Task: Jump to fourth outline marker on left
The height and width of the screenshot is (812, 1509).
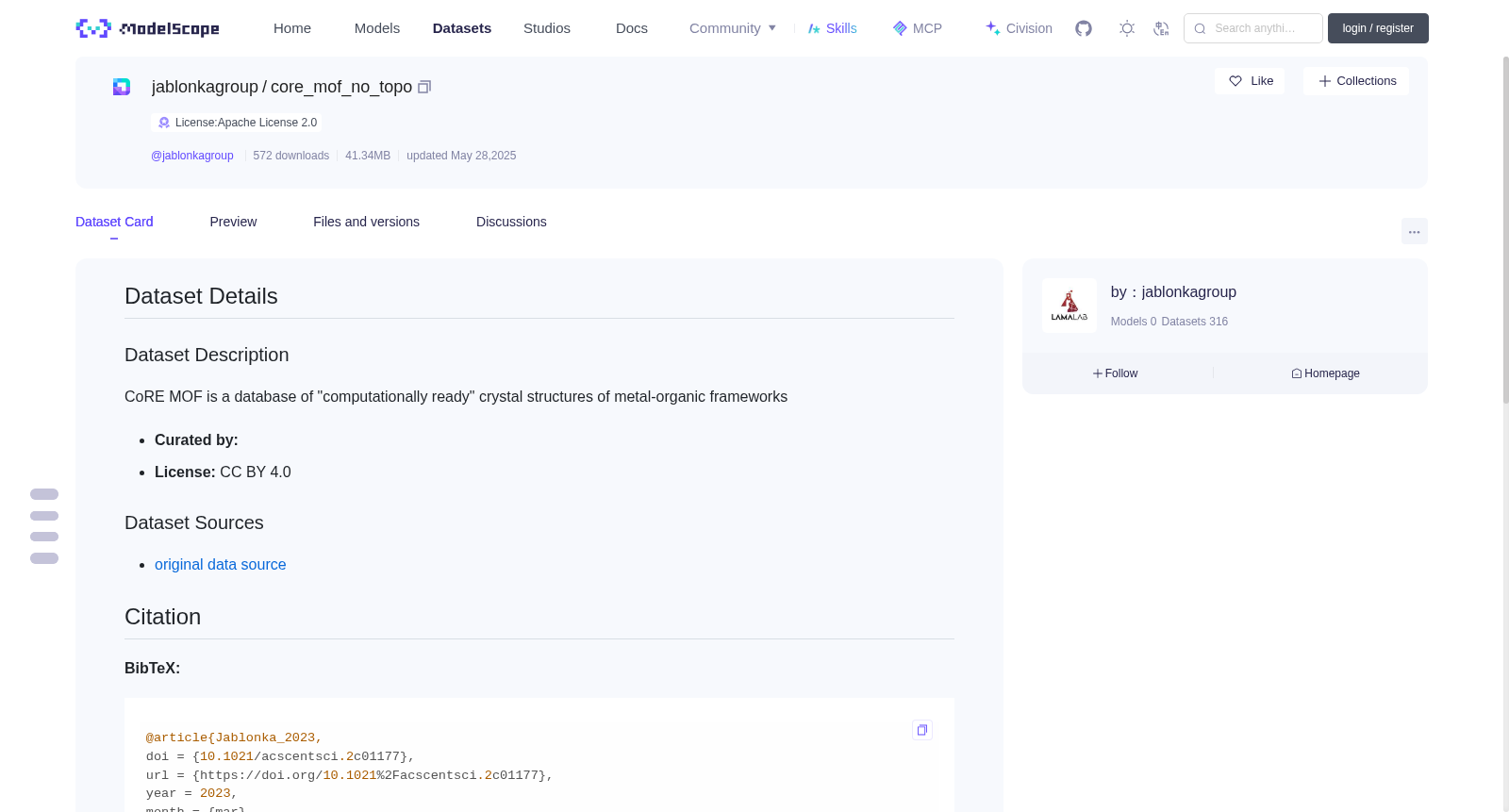Action: tap(44, 558)
